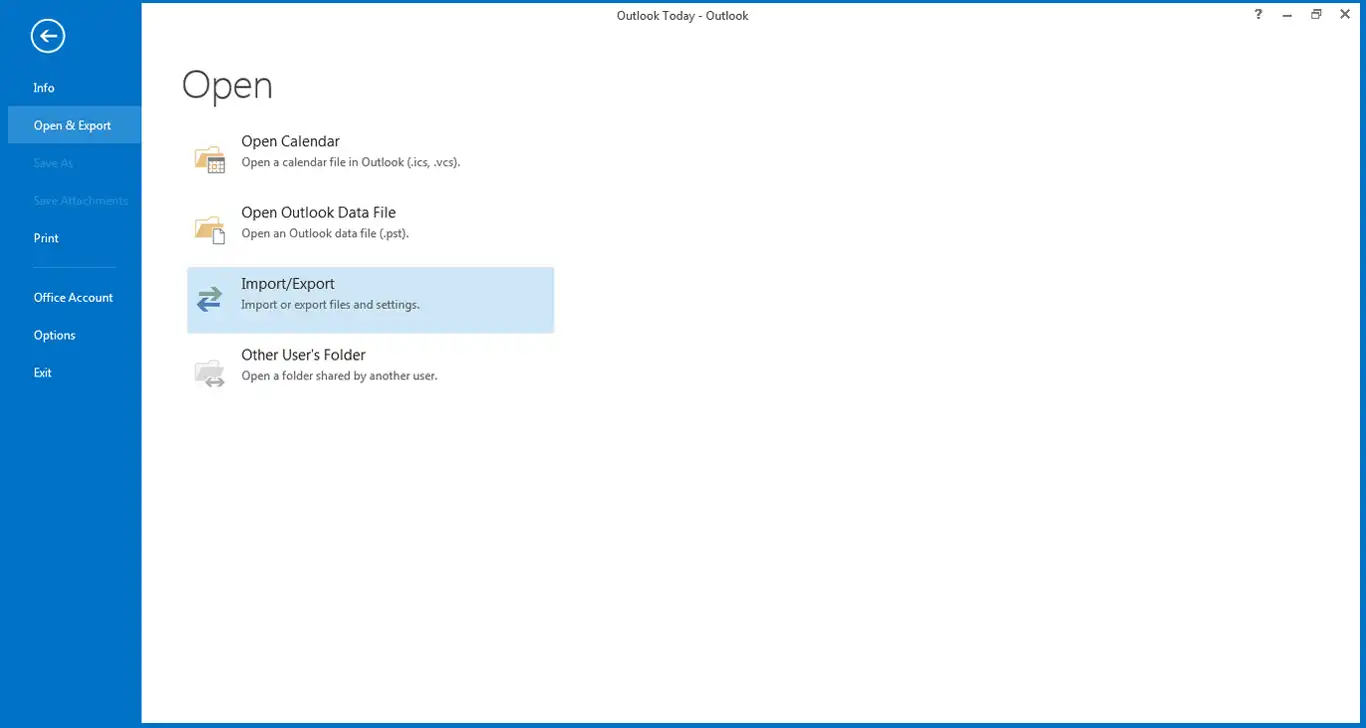This screenshot has height=728, width=1366.
Task: Select the Info menu item
Action: click(x=44, y=88)
